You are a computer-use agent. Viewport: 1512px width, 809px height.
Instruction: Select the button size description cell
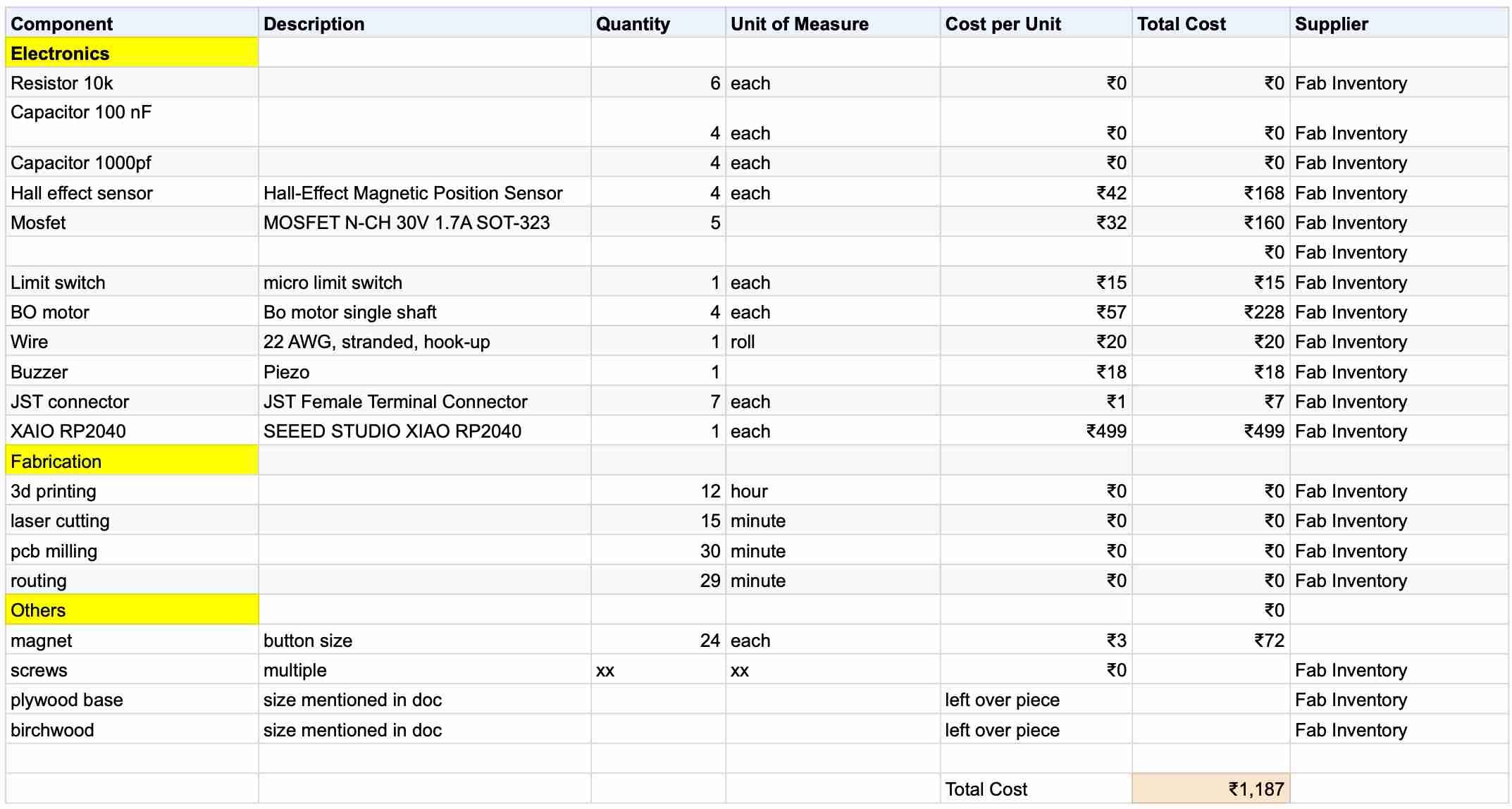(424, 640)
